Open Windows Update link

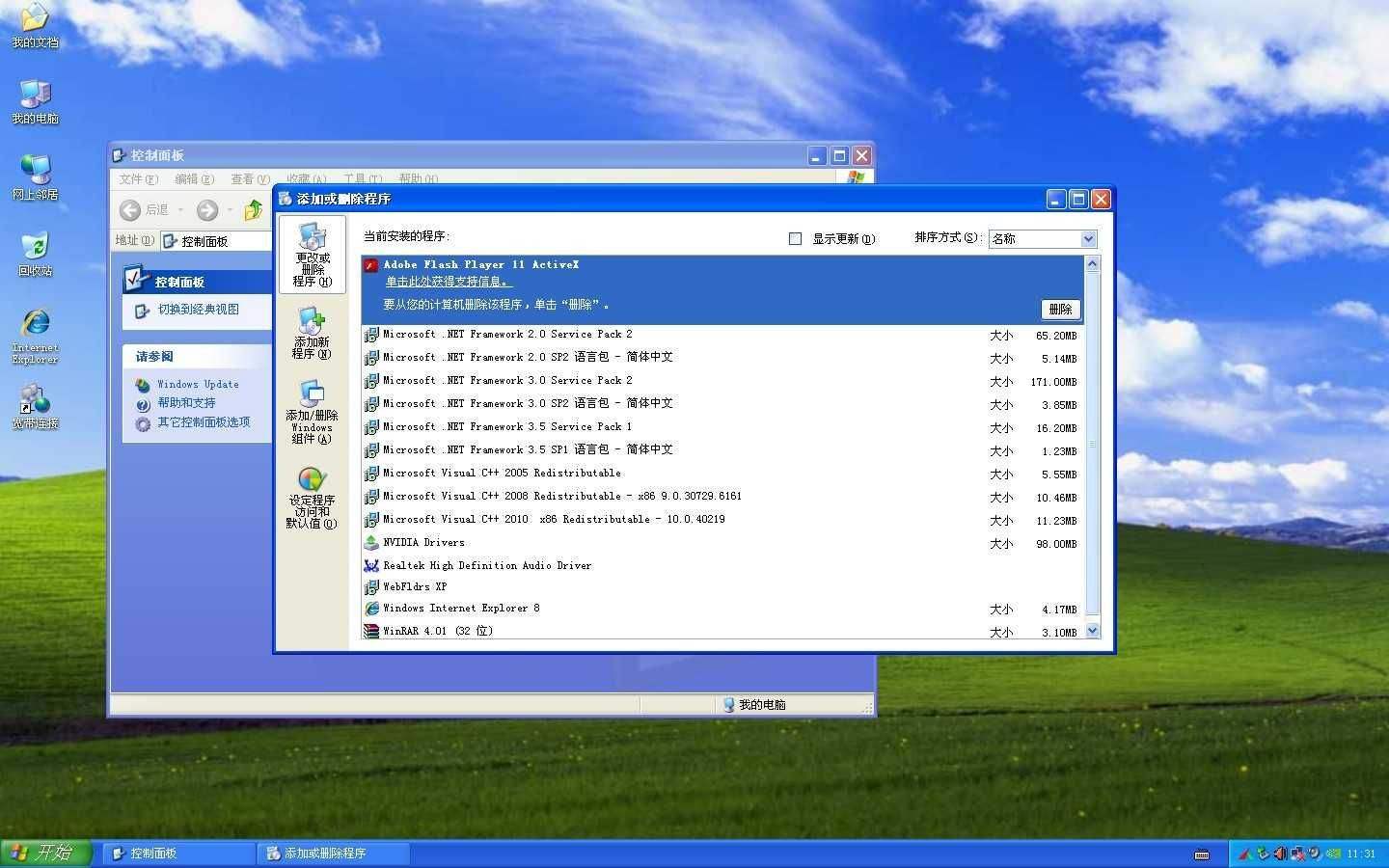tap(198, 384)
